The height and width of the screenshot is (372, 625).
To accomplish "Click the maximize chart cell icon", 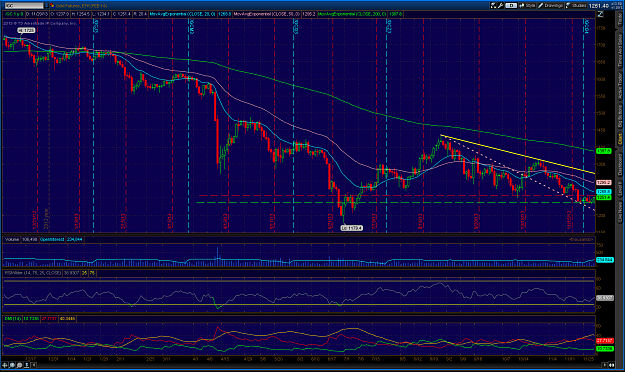I will click(600, 14).
